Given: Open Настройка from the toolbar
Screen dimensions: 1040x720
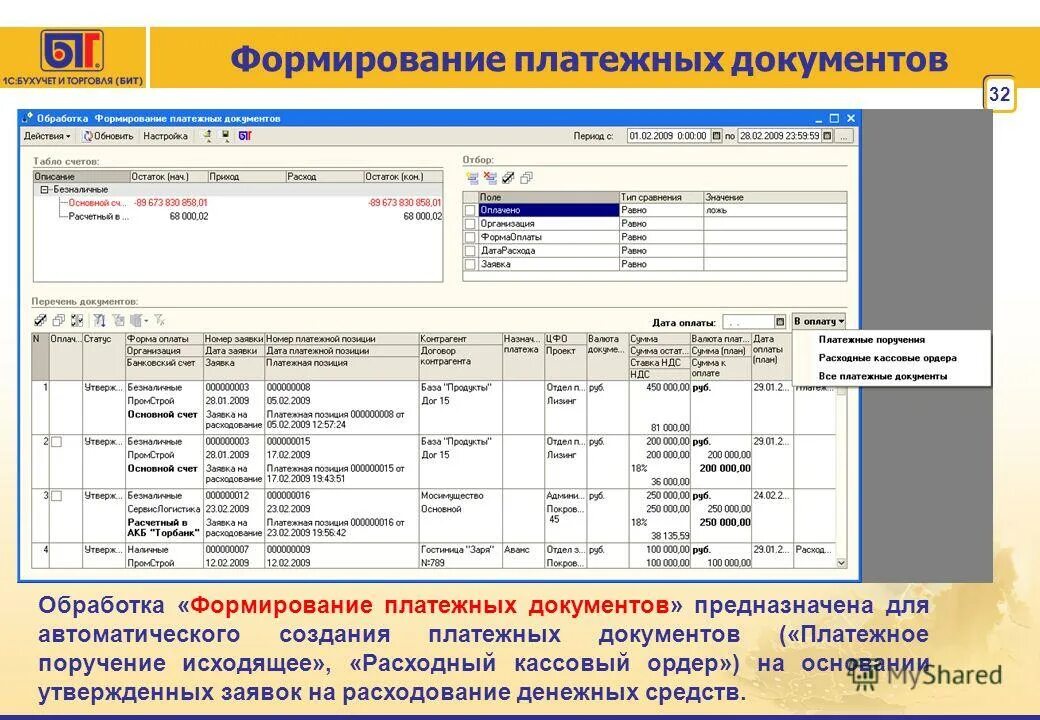Looking at the screenshot, I should click(164, 138).
